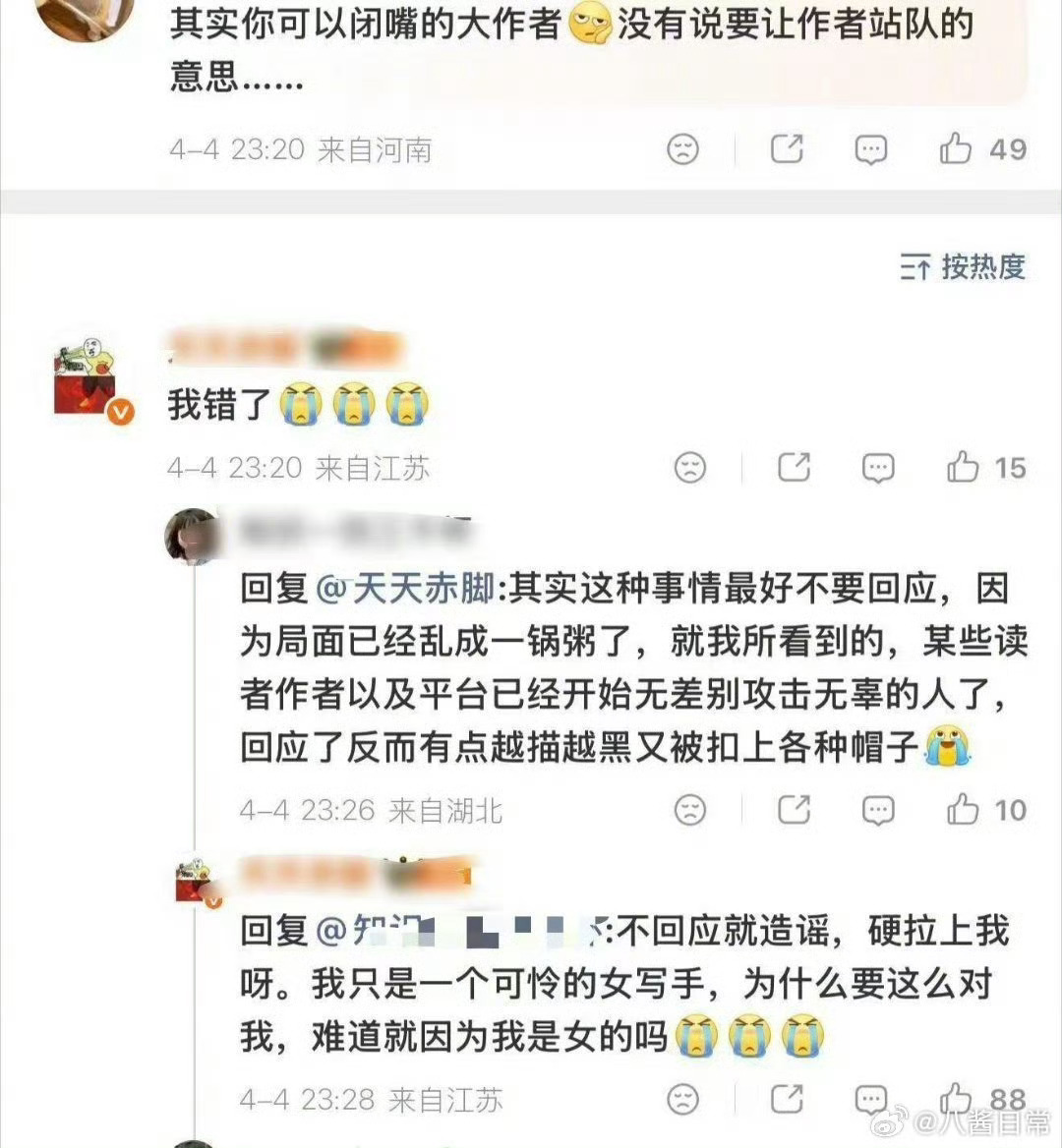
Task: Open the @天天赤脚 mention link
Action: [406, 589]
